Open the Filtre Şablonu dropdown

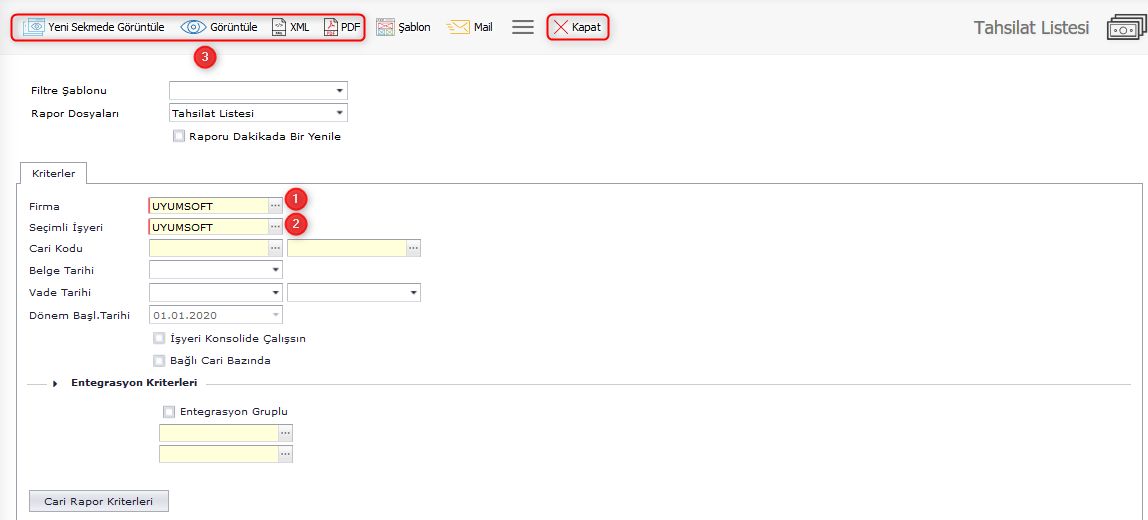(340, 91)
